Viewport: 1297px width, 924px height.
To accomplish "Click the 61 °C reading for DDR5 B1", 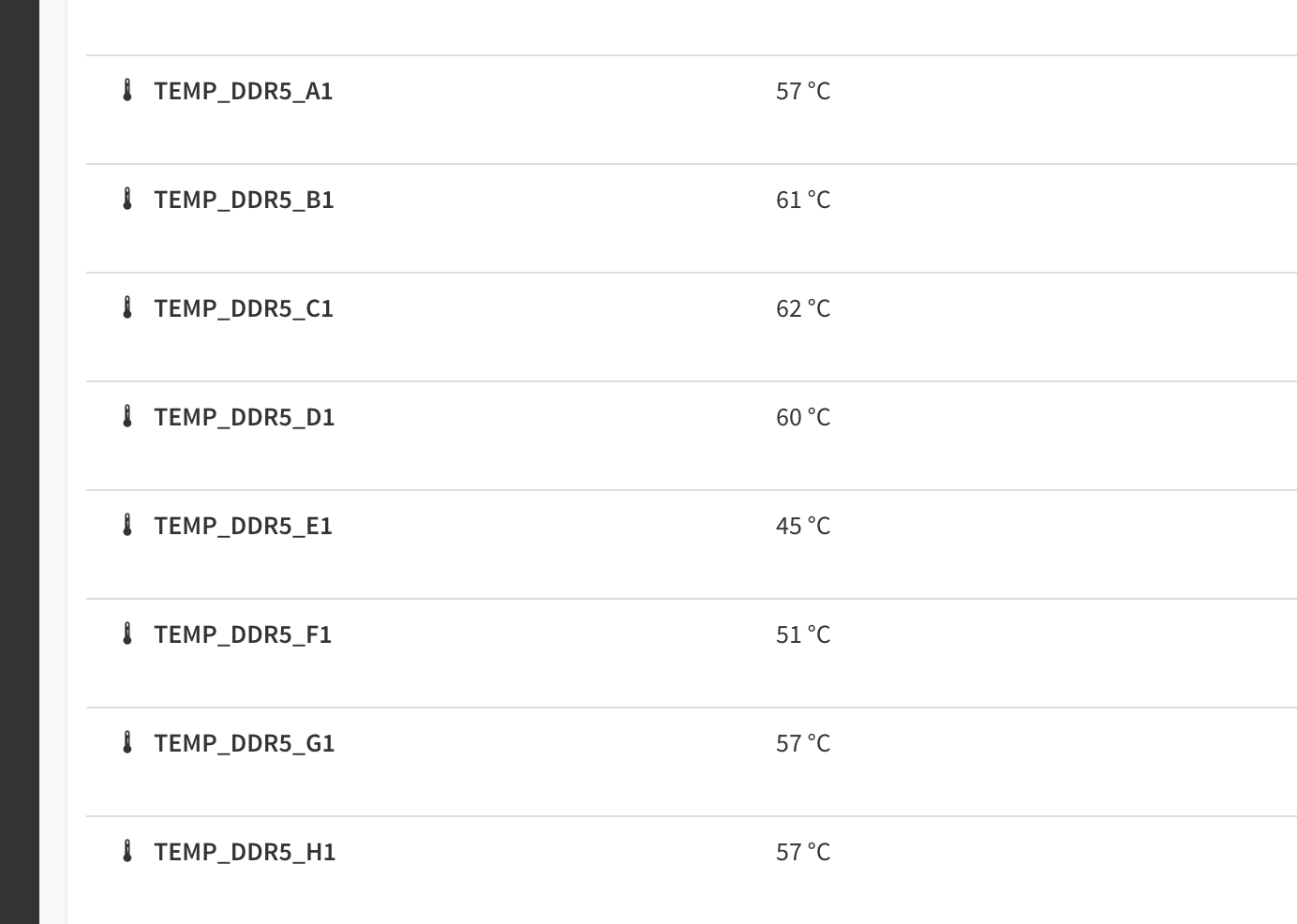I will coord(803,200).
